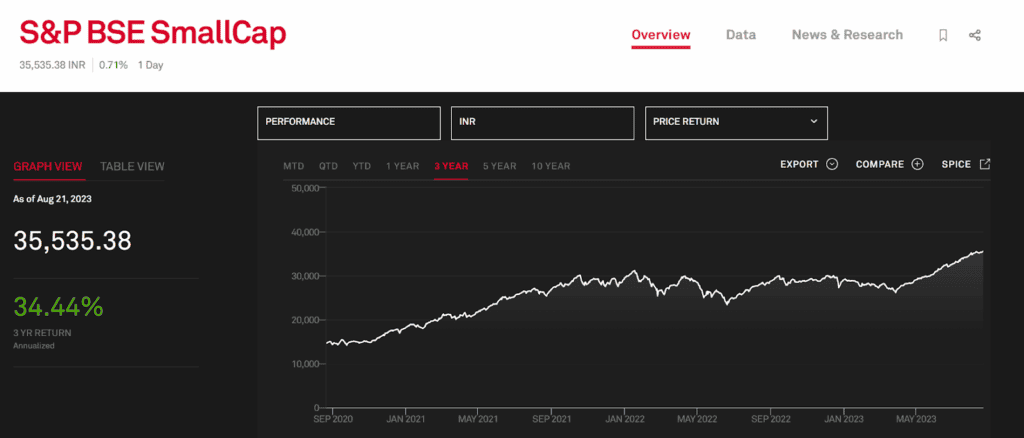Open the Data tab

tap(741, 35)
